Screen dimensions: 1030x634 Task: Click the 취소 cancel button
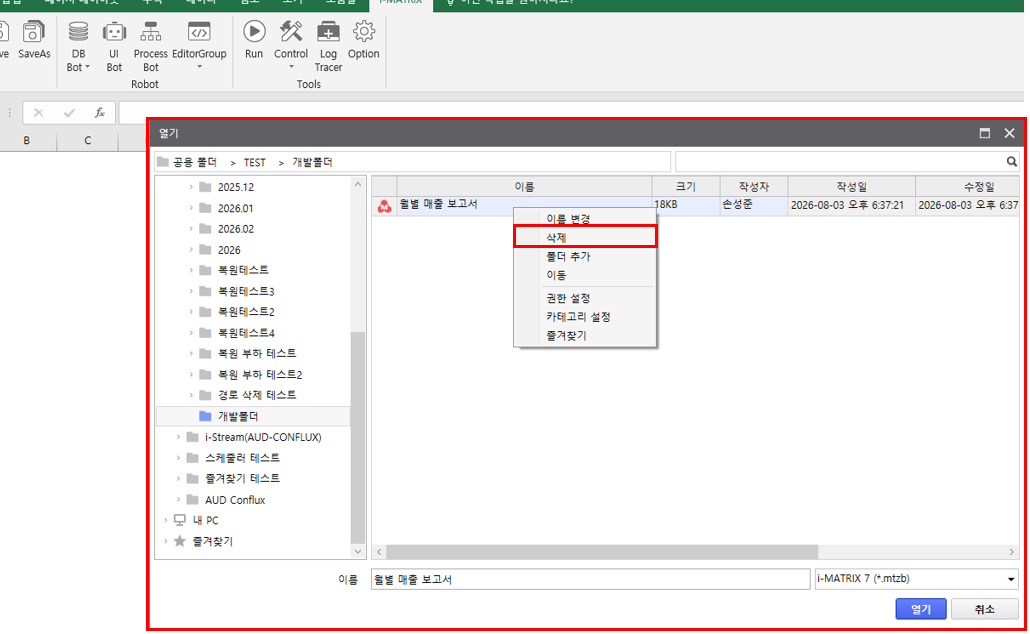tap(985, 609)
